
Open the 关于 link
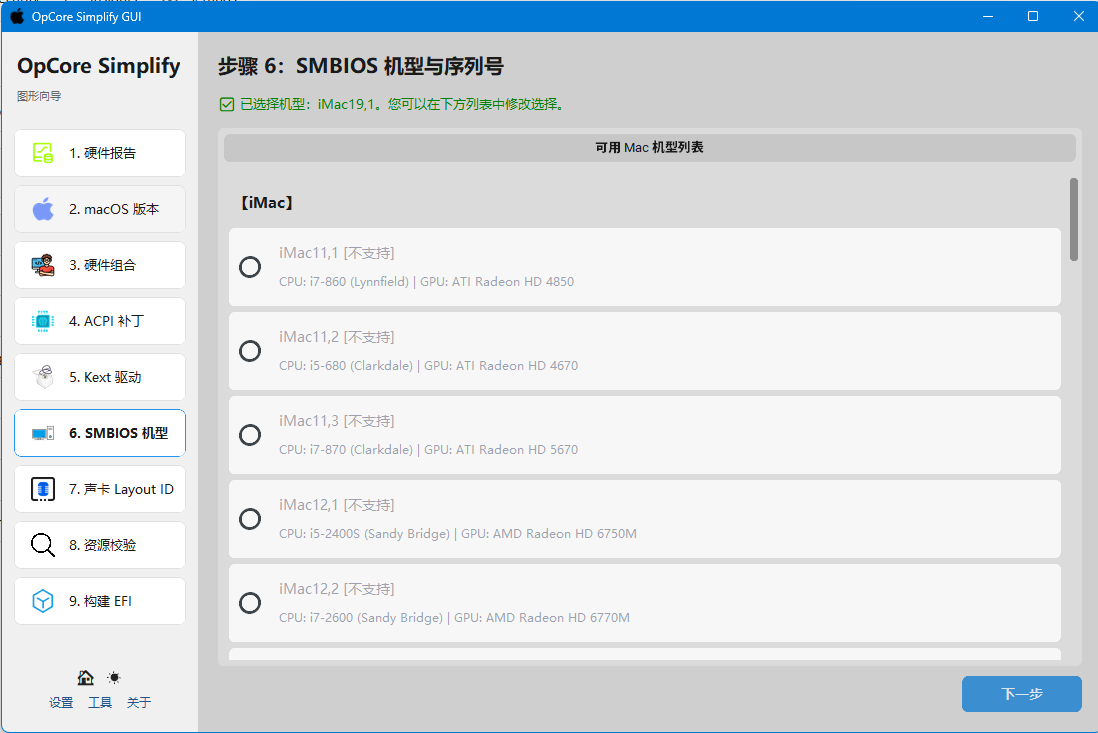coord(139,702)
